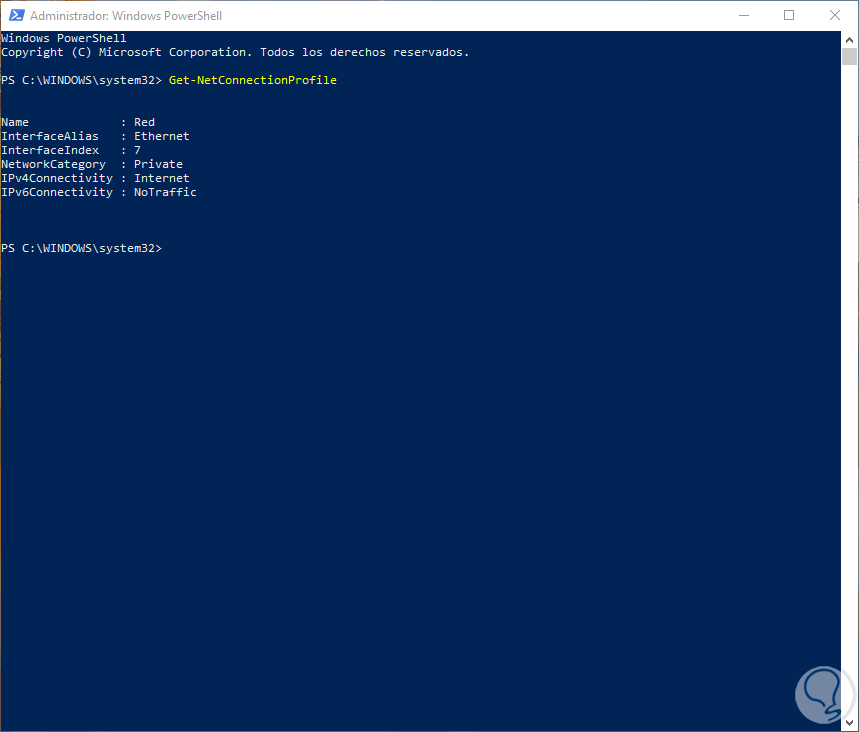Image resolution: width=859 pixels, height=732 pixels.
Task: Click the NetworkCategory label text
Action: tap(53, 164)
